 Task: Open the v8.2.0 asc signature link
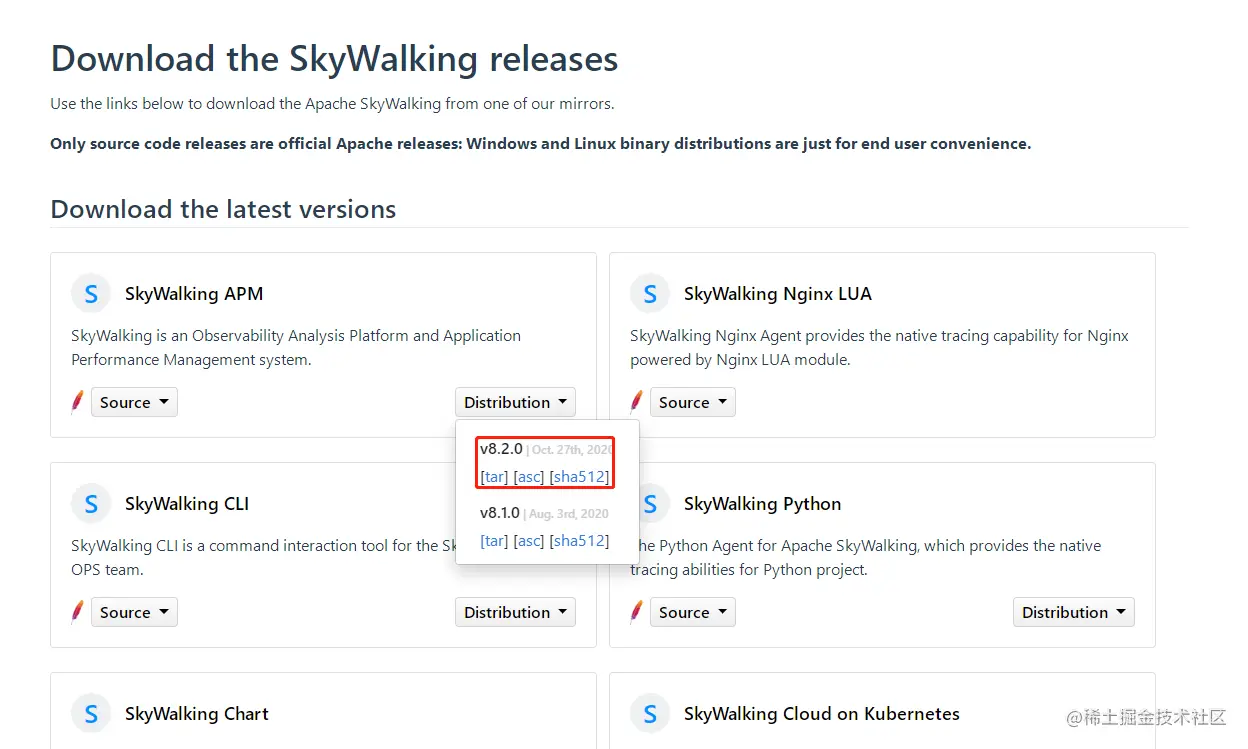pyautogui.click(x=529, y=477)
